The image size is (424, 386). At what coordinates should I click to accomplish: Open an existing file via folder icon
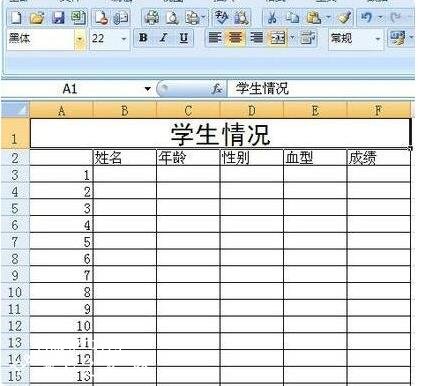37,18
